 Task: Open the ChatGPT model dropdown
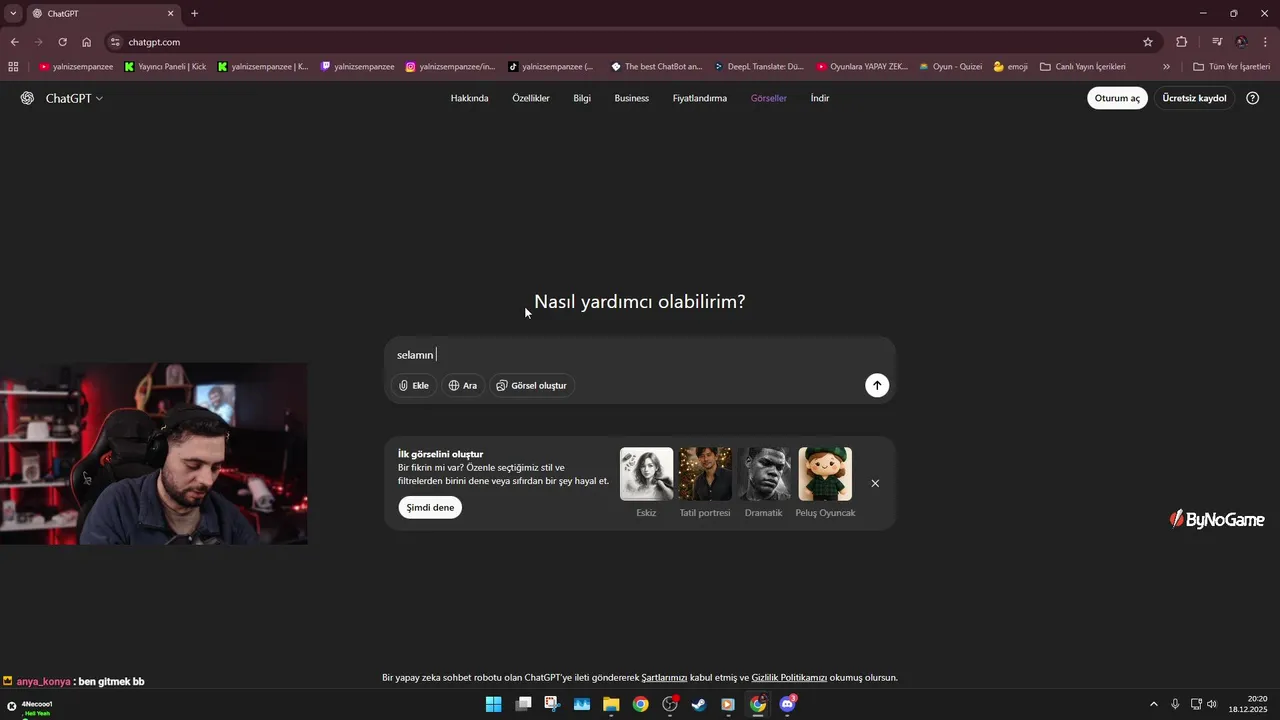pos(75,98)
